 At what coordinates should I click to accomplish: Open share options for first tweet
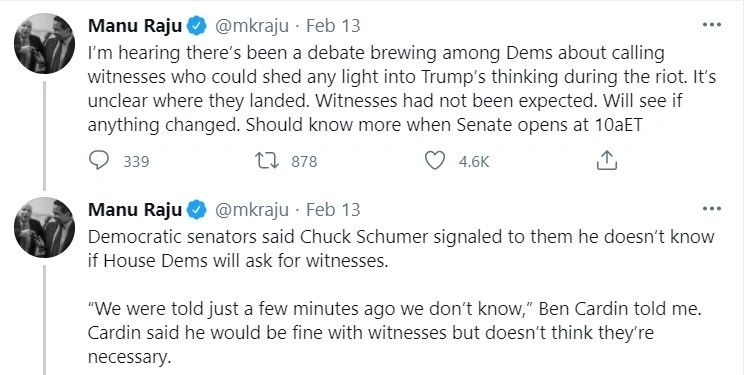coord(606,160)
